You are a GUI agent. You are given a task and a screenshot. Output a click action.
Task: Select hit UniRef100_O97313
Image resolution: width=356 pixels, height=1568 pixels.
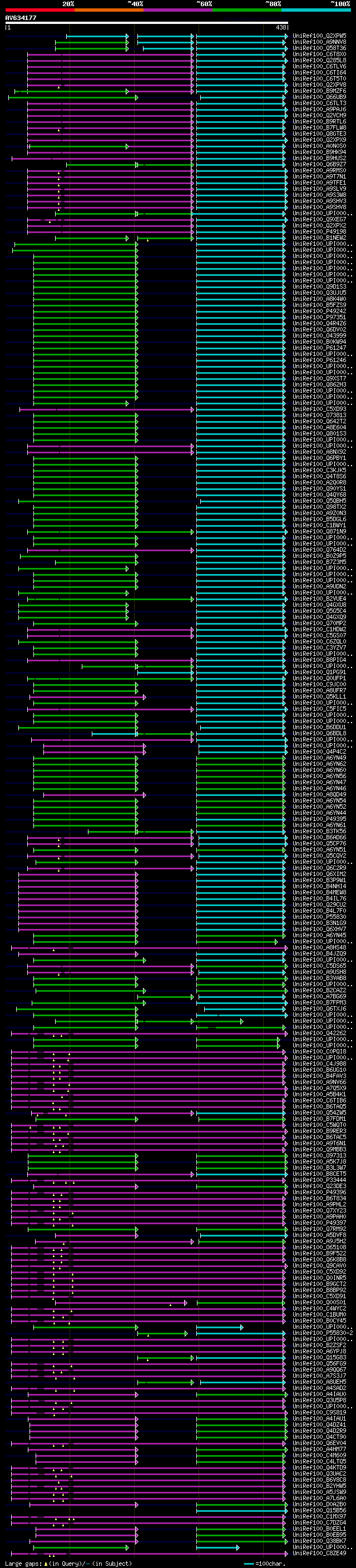click(x=319, y=1155)
